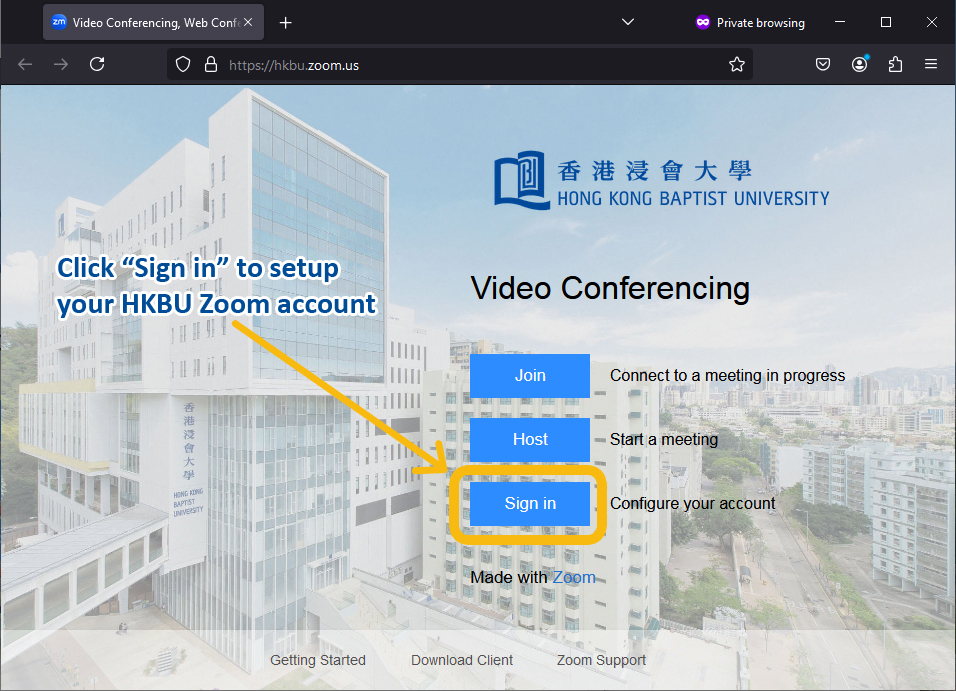
Task: Open a new tab with plus button
Action: point(286,22)
